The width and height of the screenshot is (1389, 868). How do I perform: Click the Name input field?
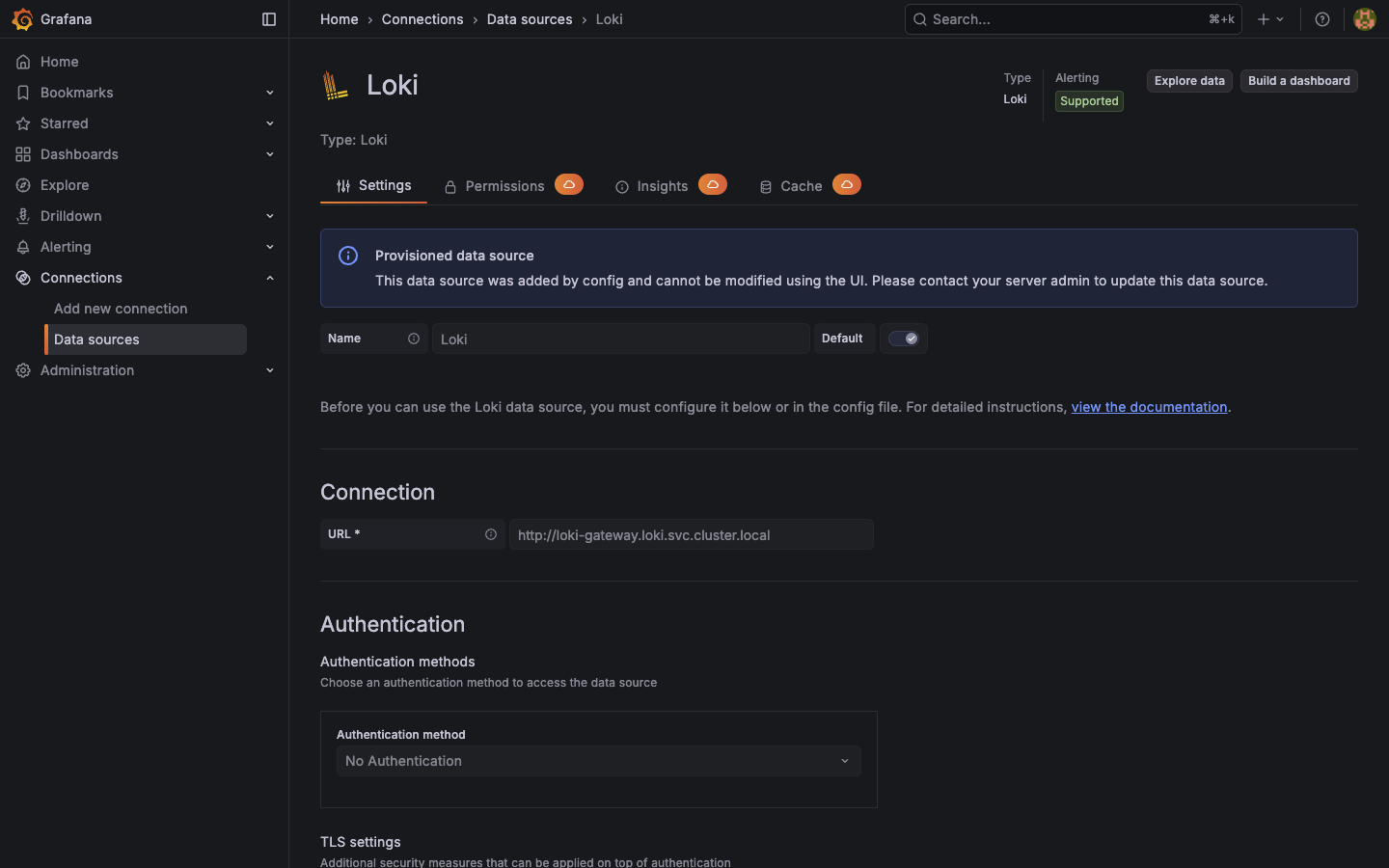point(621,339)
